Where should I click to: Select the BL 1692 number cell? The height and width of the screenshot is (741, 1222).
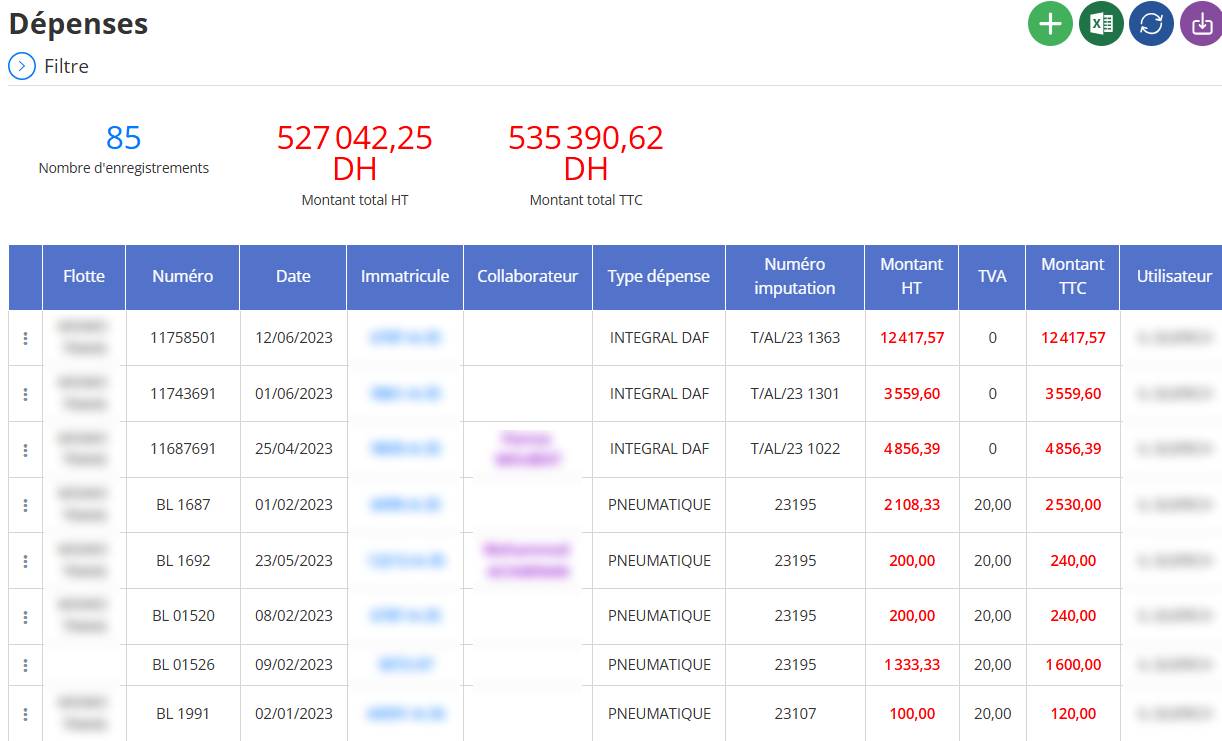point(183,561)
